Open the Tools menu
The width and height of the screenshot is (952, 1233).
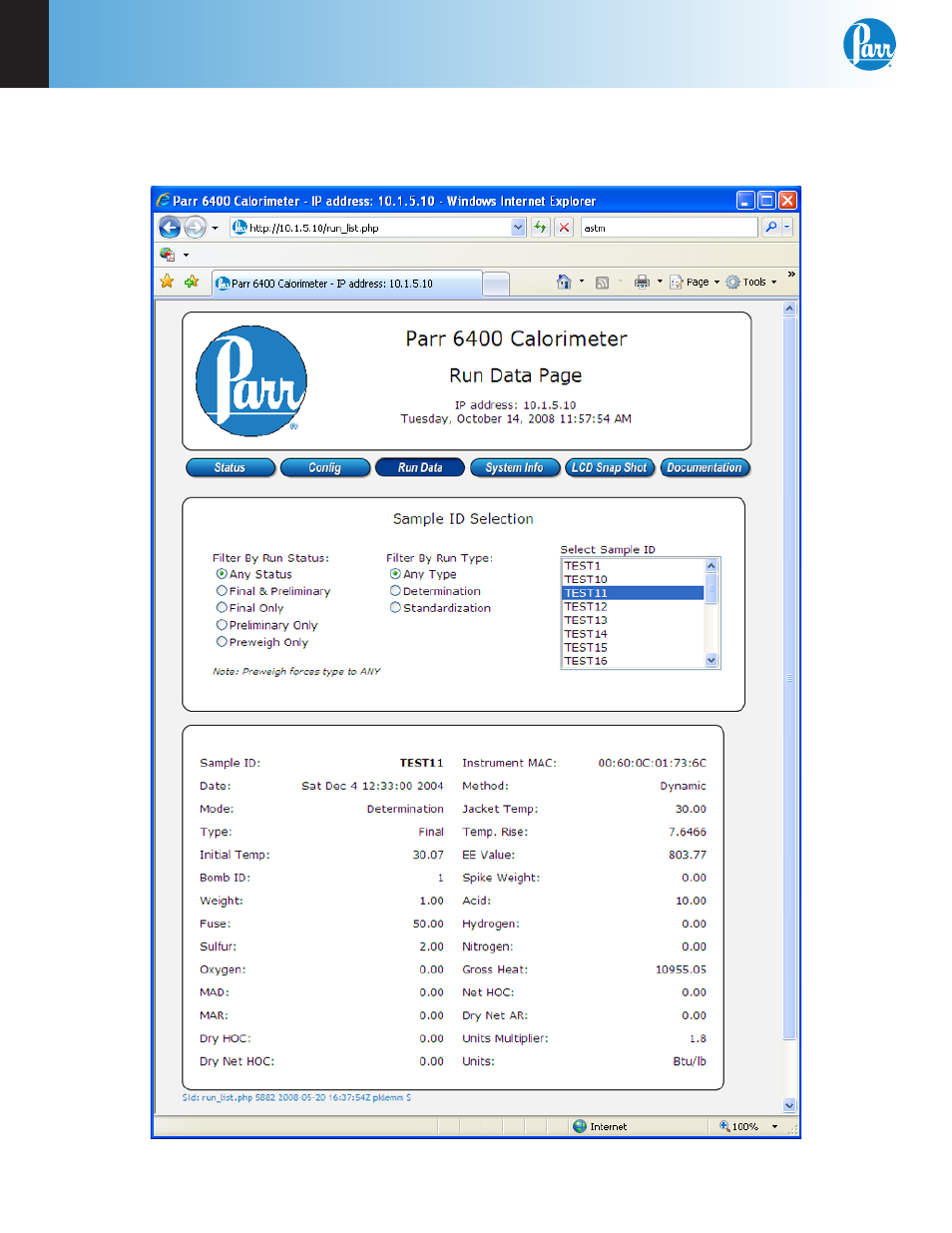coord(751,283)
